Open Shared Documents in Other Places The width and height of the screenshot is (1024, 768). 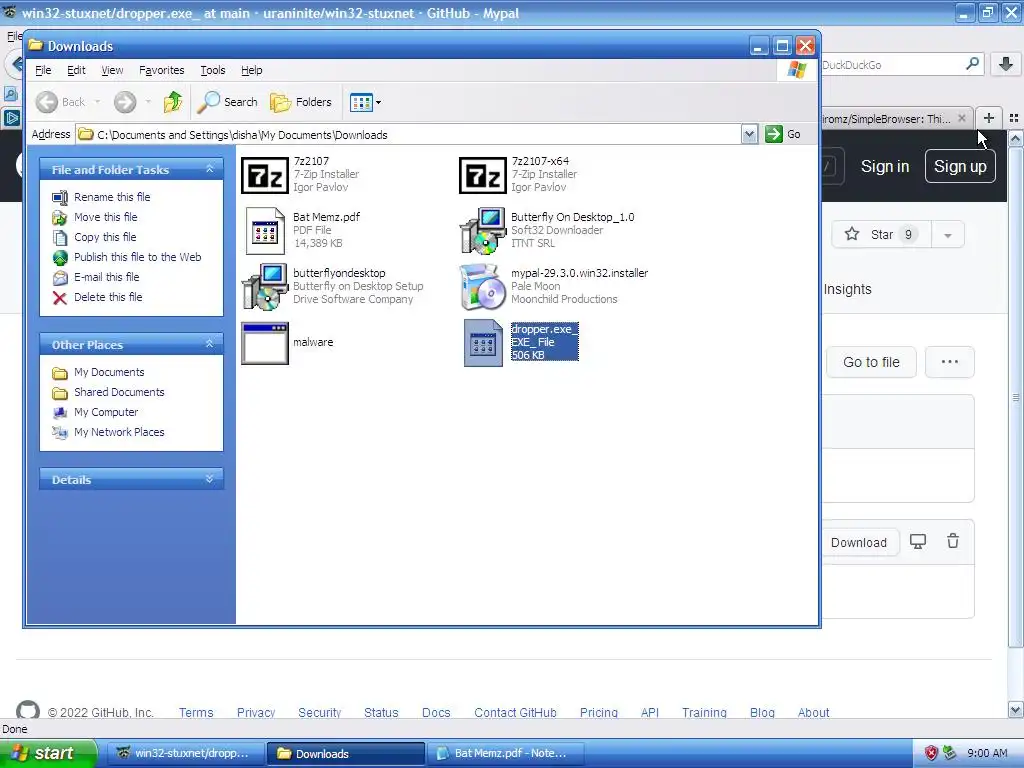(x=119, y=392)
